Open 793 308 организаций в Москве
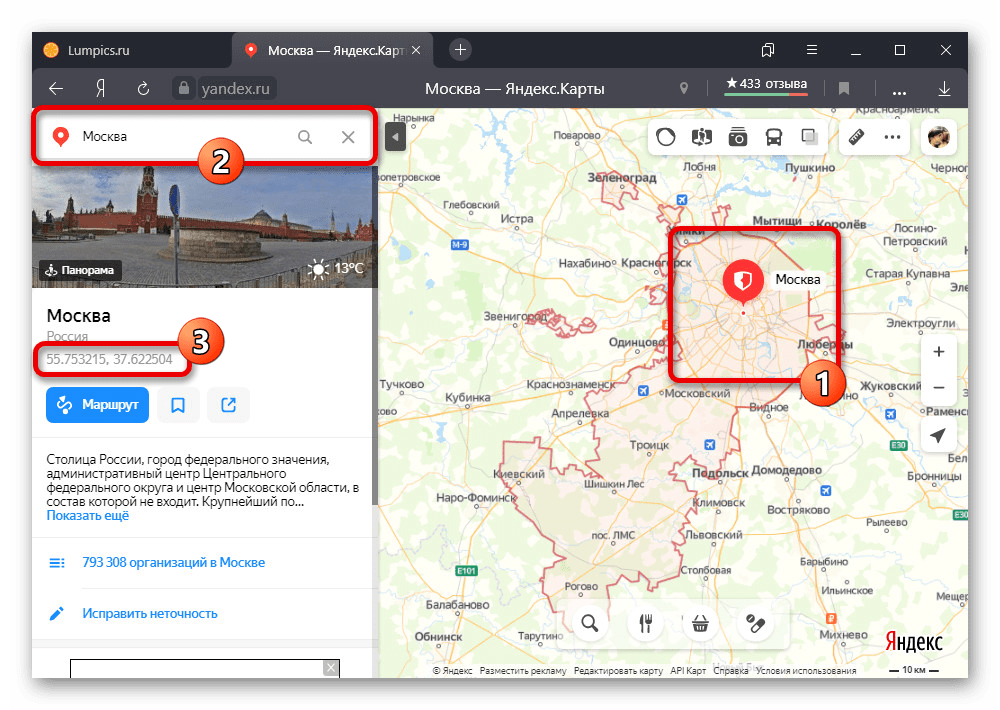Screen dimensions: 1000x710 point(173,562)
